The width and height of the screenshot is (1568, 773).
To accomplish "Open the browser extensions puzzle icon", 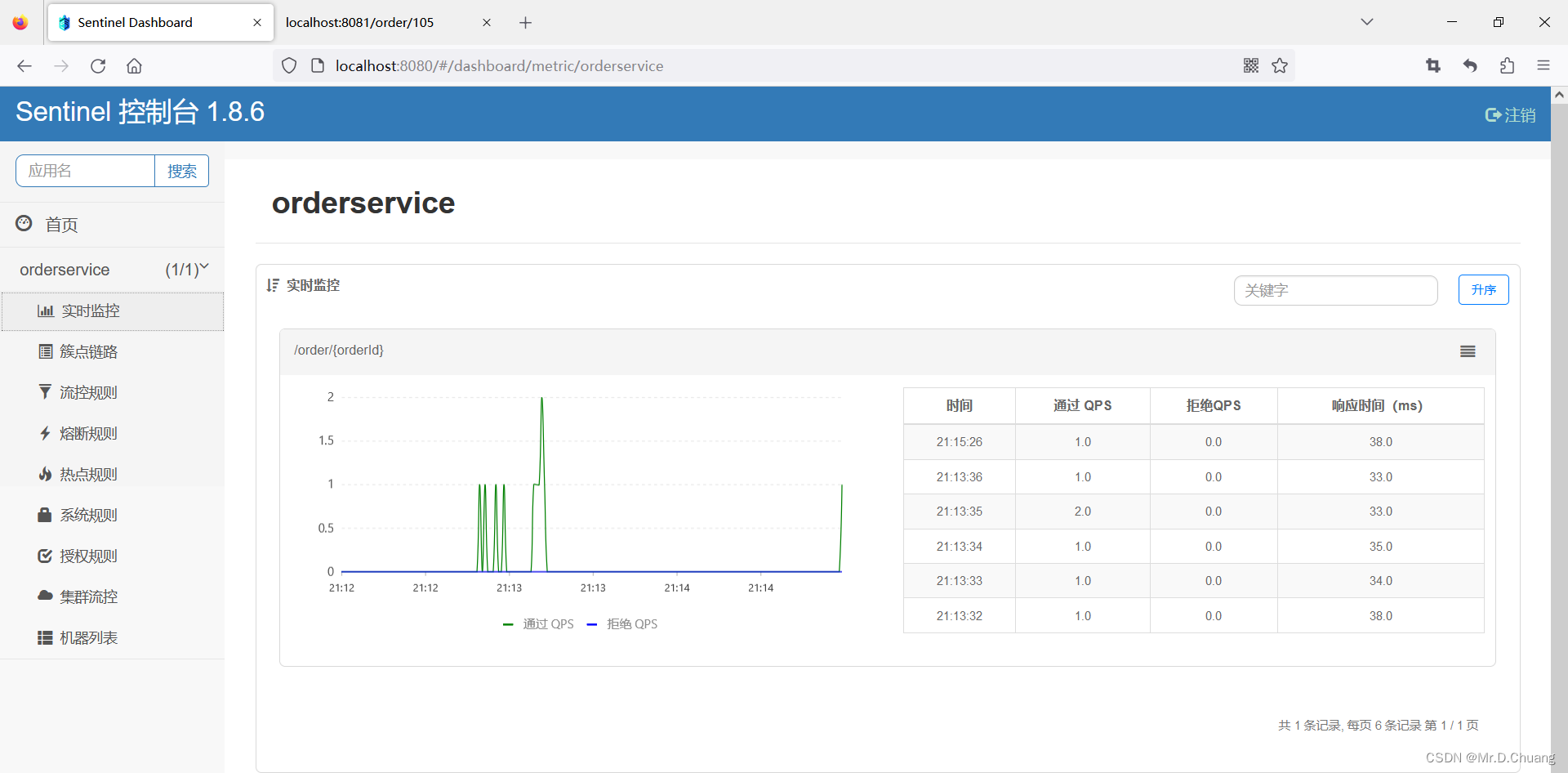I will pos(1507,66).
